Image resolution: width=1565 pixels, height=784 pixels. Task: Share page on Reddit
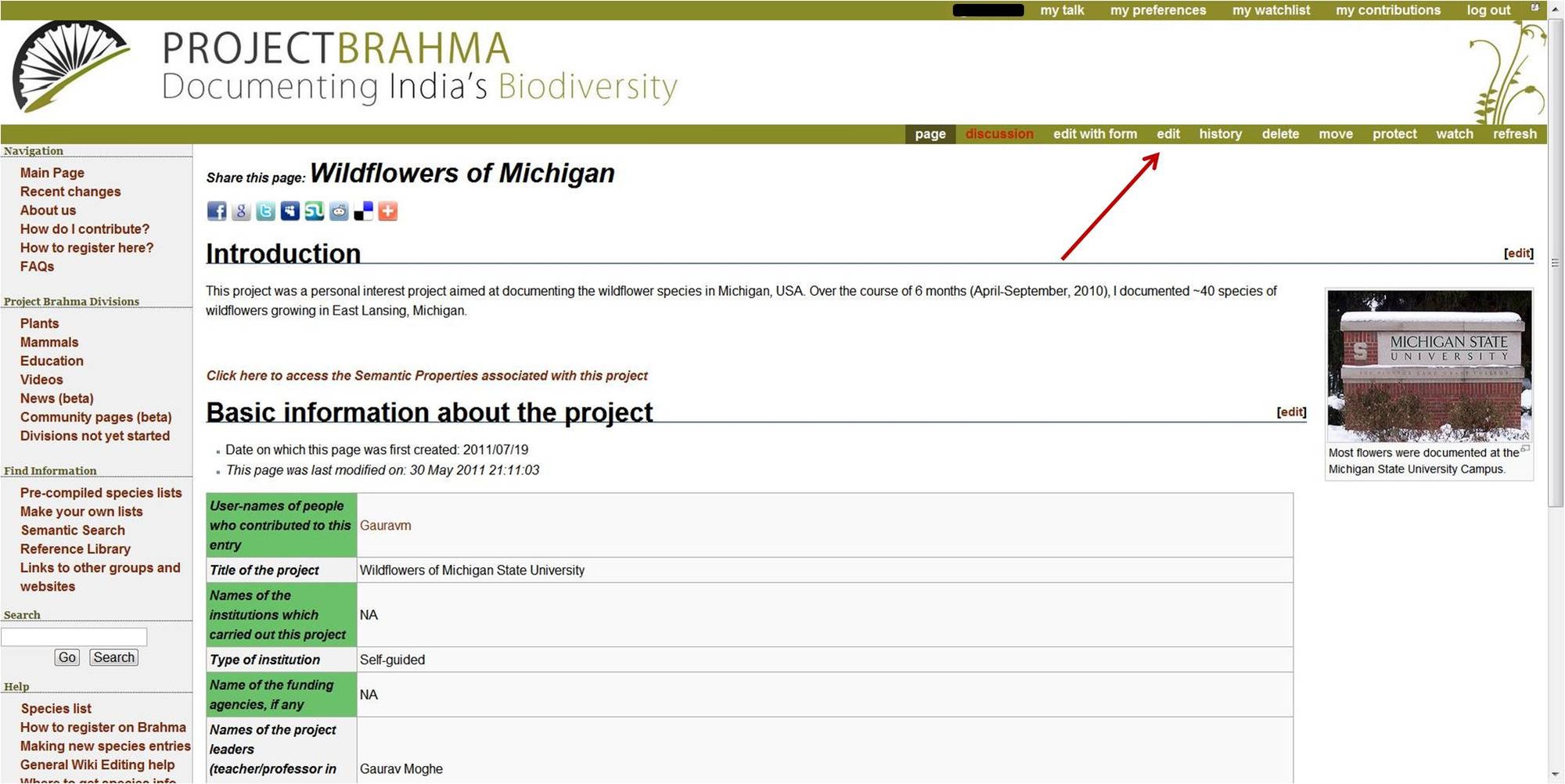coord(339,210)
